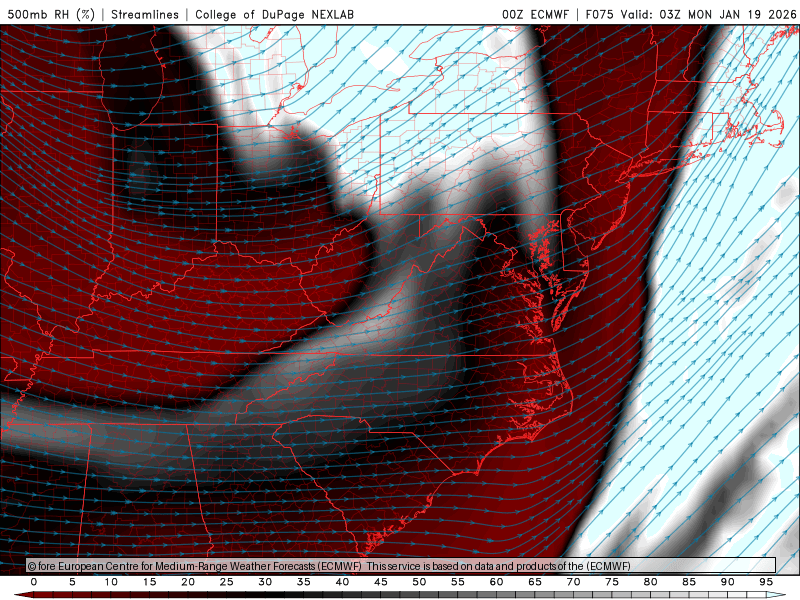Select the "30" scale label
The width and height of the screenshot is (800, 600).
pyautogui.click(x=265, y=582)
